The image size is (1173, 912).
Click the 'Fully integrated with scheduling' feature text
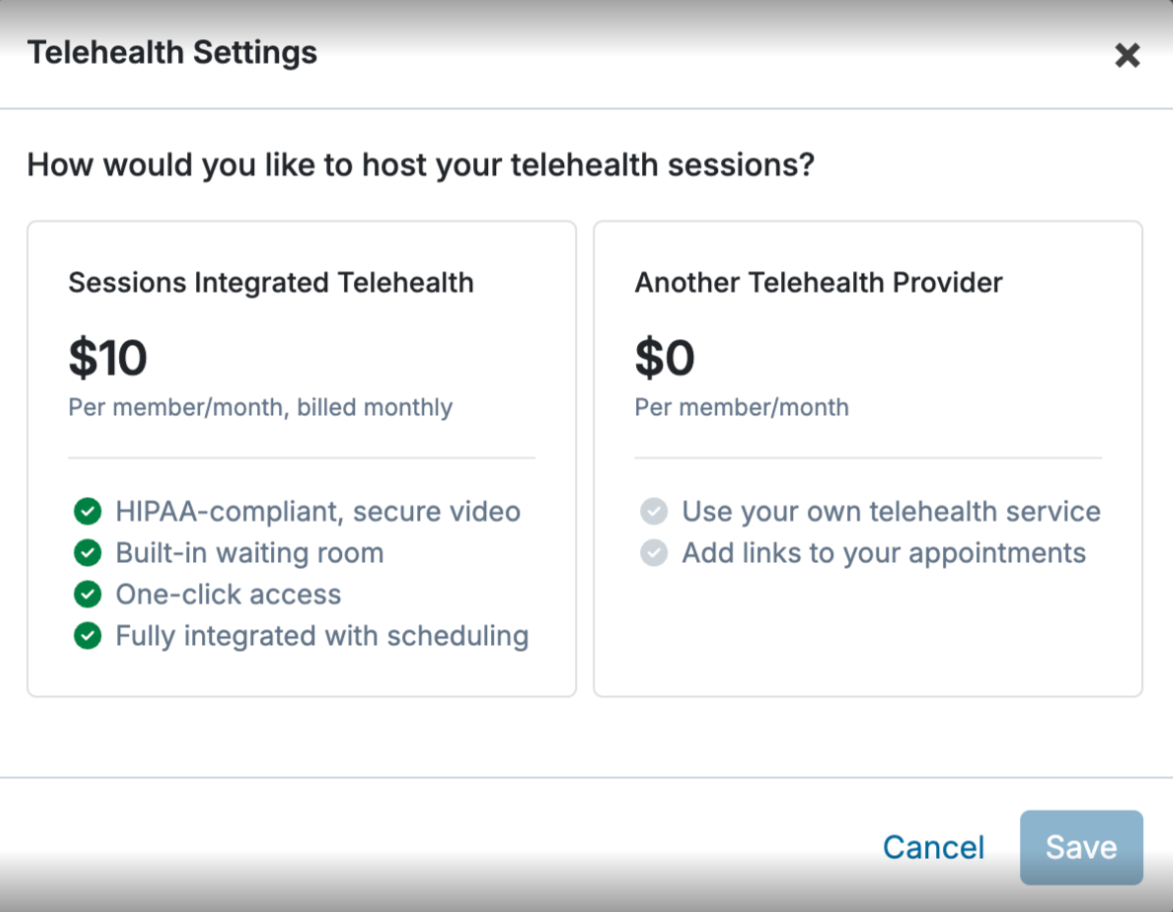coord(322,635)
